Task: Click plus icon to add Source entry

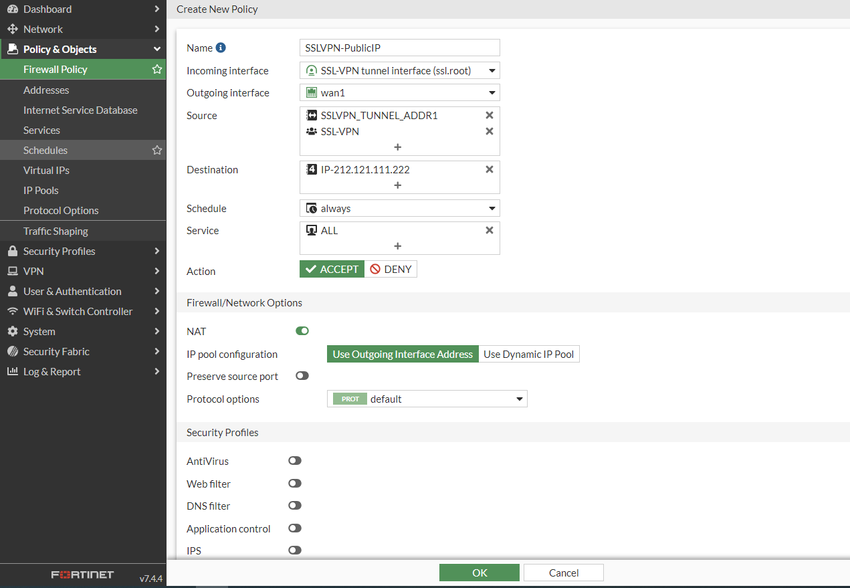Action: (x=398, y=147)
